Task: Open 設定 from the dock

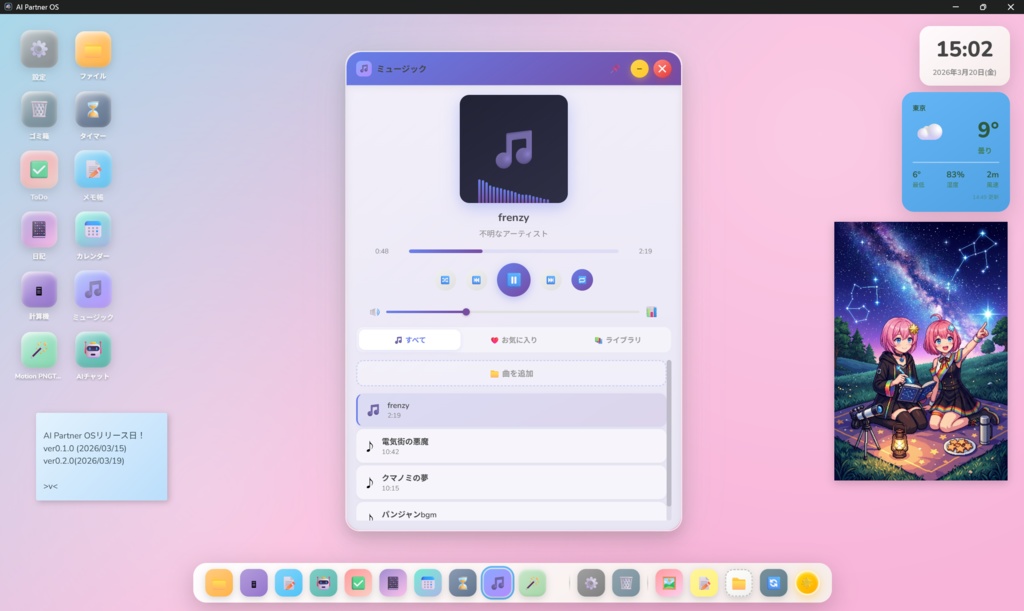Action: point(591,583)
